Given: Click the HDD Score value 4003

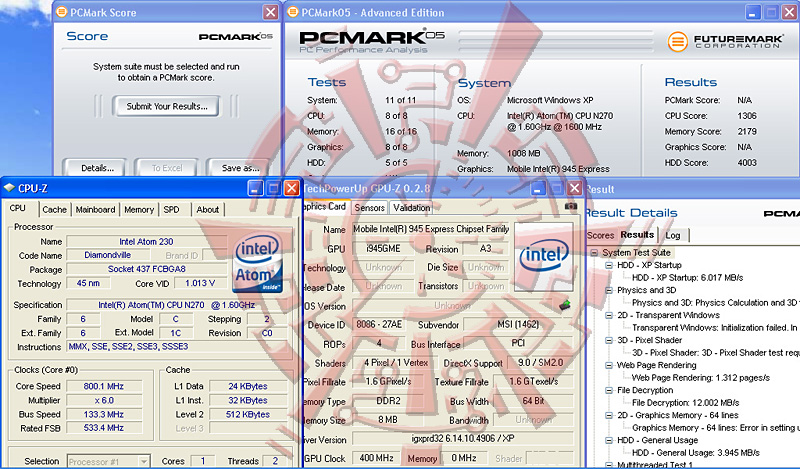Looking at the screenshot, I should (x=747, y=163).
